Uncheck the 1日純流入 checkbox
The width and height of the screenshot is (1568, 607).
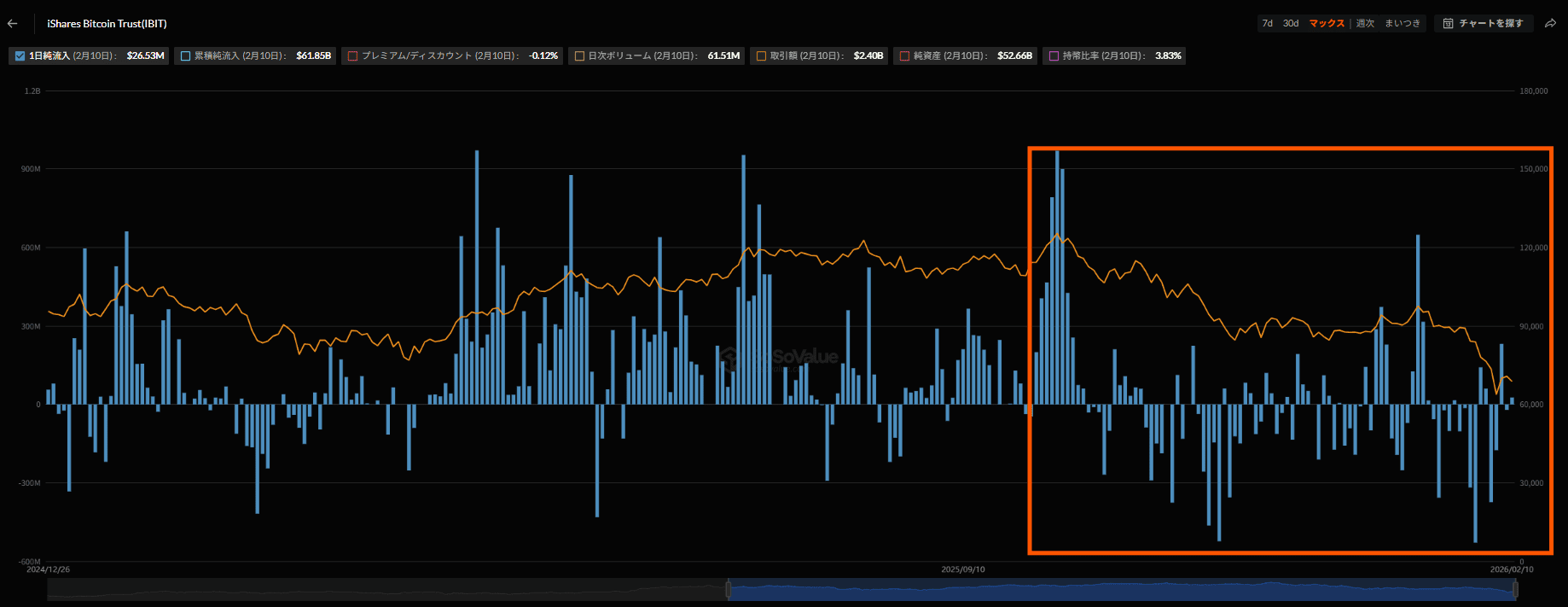click(20, 56)
